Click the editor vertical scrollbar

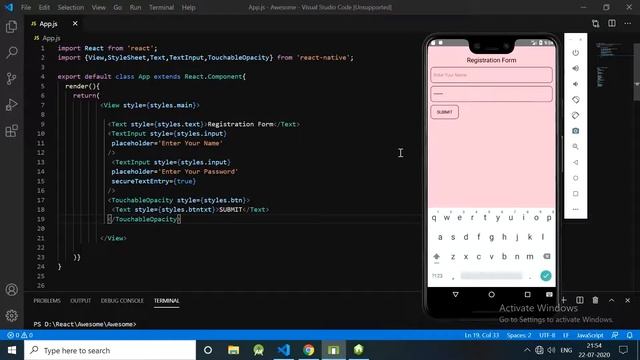636,71
